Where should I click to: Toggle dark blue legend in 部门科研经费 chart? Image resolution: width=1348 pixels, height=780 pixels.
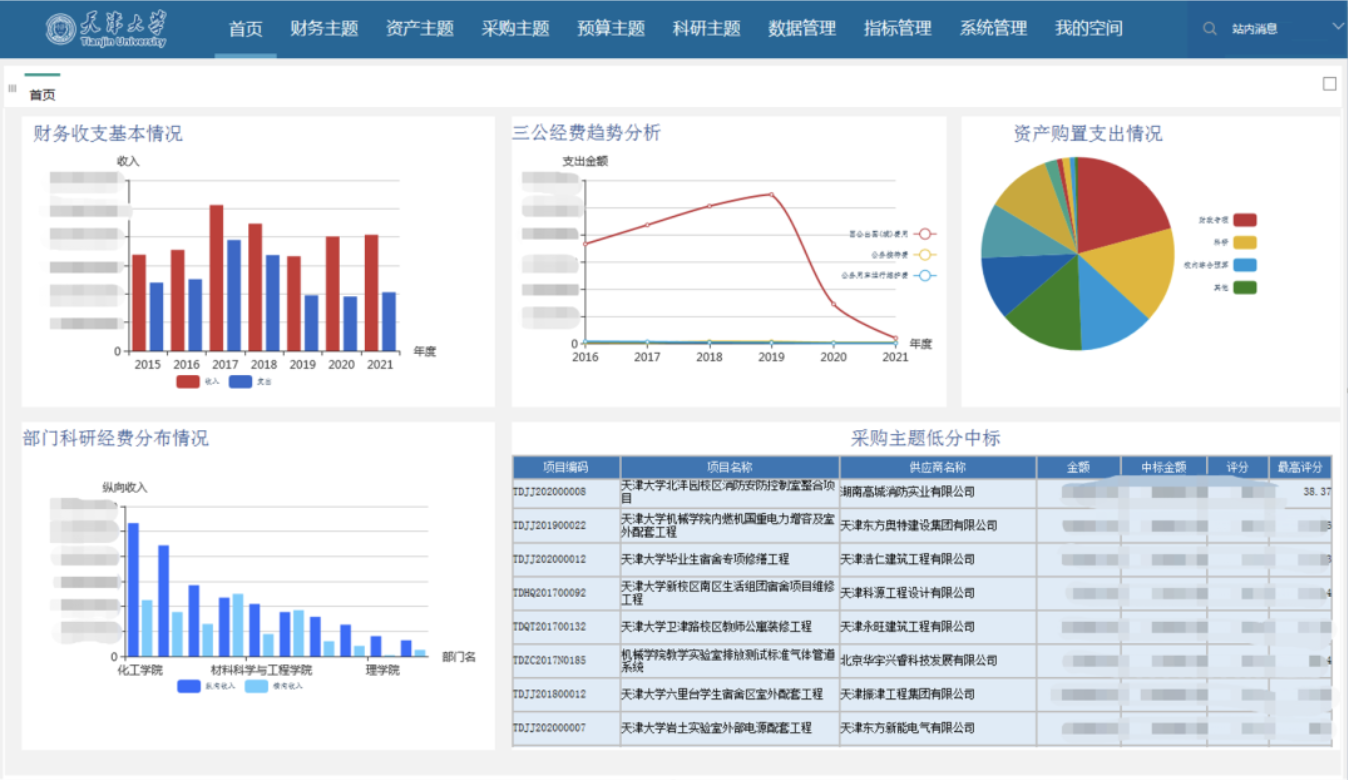point(189,686)
